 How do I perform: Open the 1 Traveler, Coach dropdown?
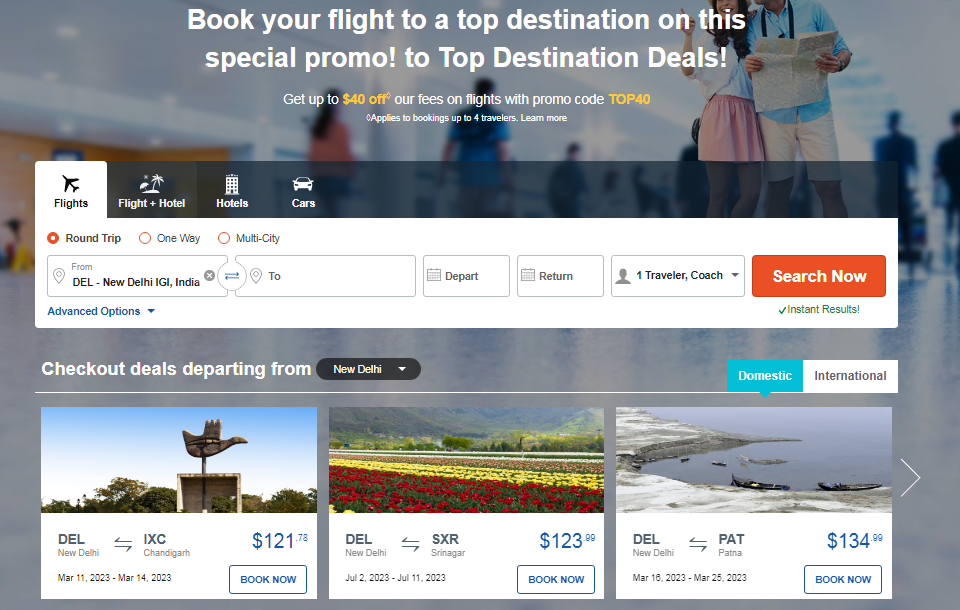coord(678,276)
